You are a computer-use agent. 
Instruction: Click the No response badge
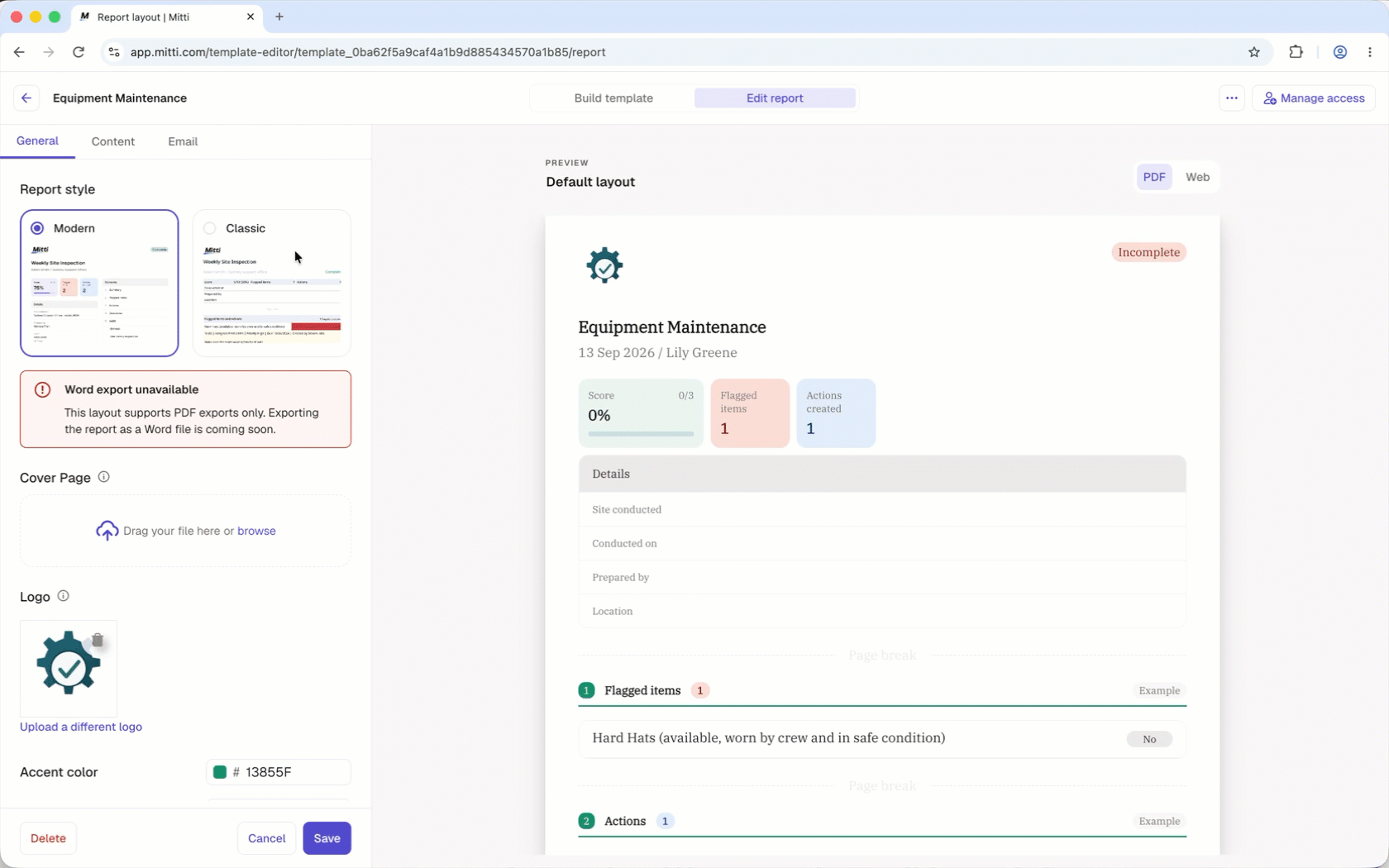[x=1149, y=739]
